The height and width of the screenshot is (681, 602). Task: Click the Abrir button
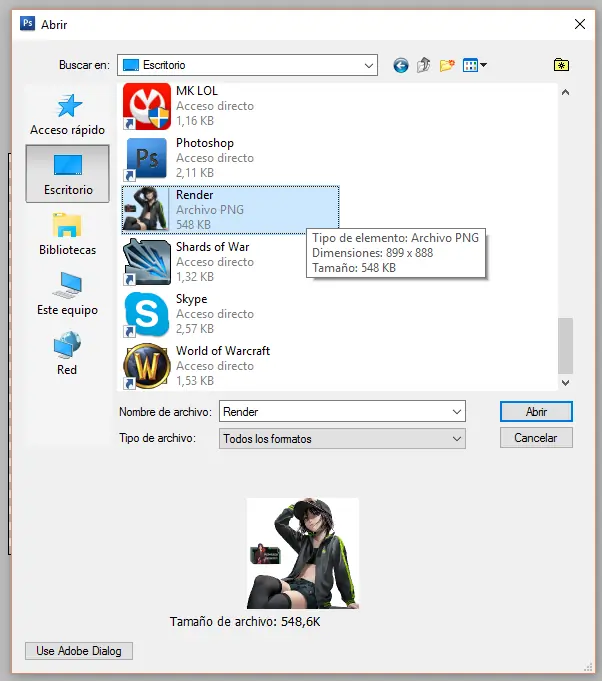pos(536,411)
